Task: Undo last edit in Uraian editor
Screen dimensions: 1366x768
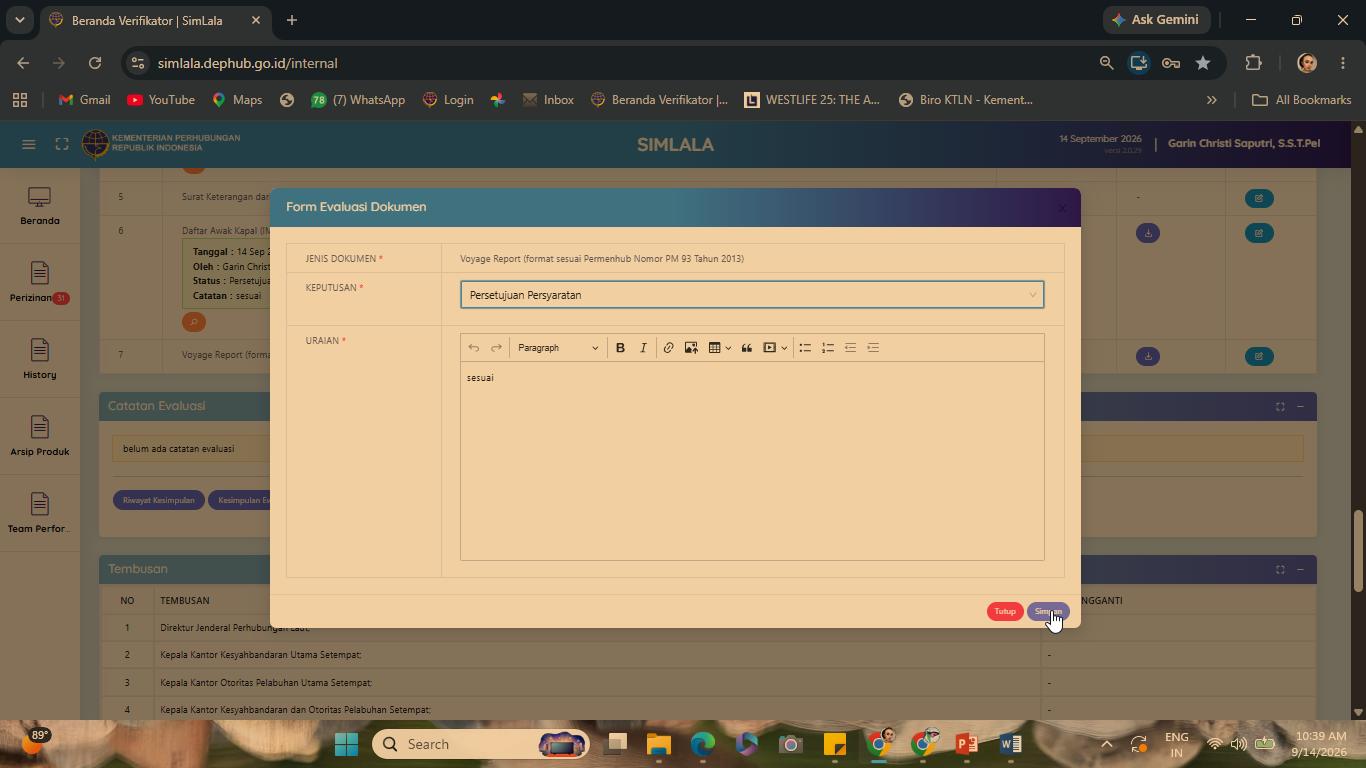Action: click(474, 348)
